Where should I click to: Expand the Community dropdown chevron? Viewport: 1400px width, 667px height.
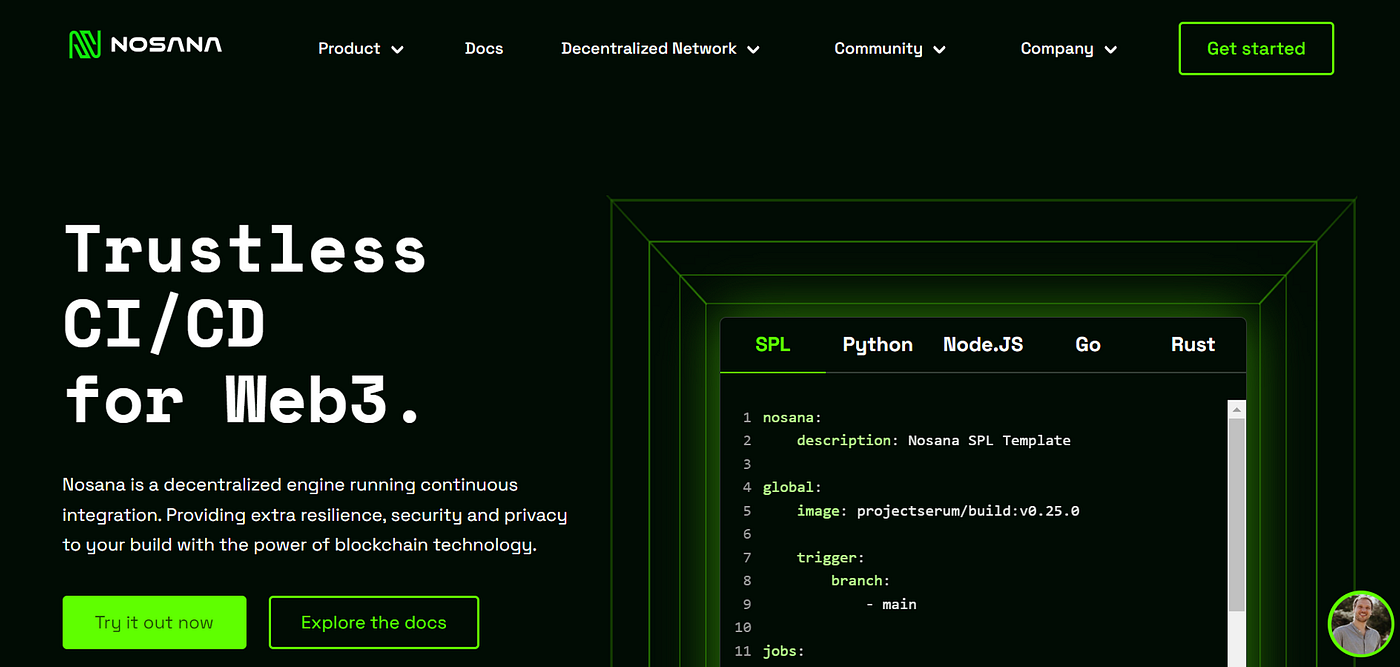point(939,49)
